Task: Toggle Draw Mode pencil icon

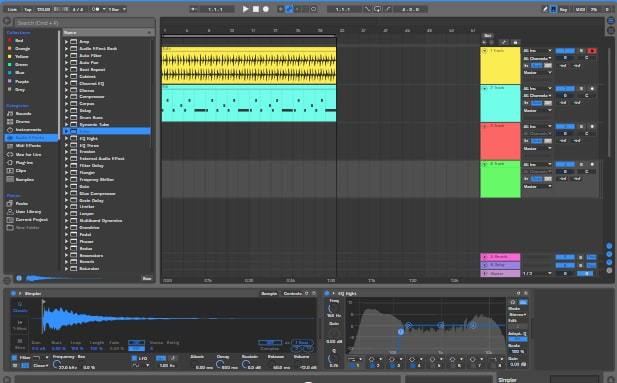Action: pos(545,9)
